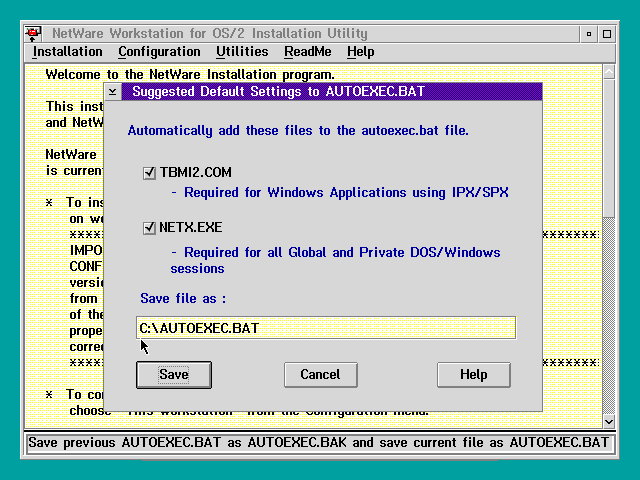640x480 pixels.
Task: Open the ReadMe menu
Action: [308, 52]
